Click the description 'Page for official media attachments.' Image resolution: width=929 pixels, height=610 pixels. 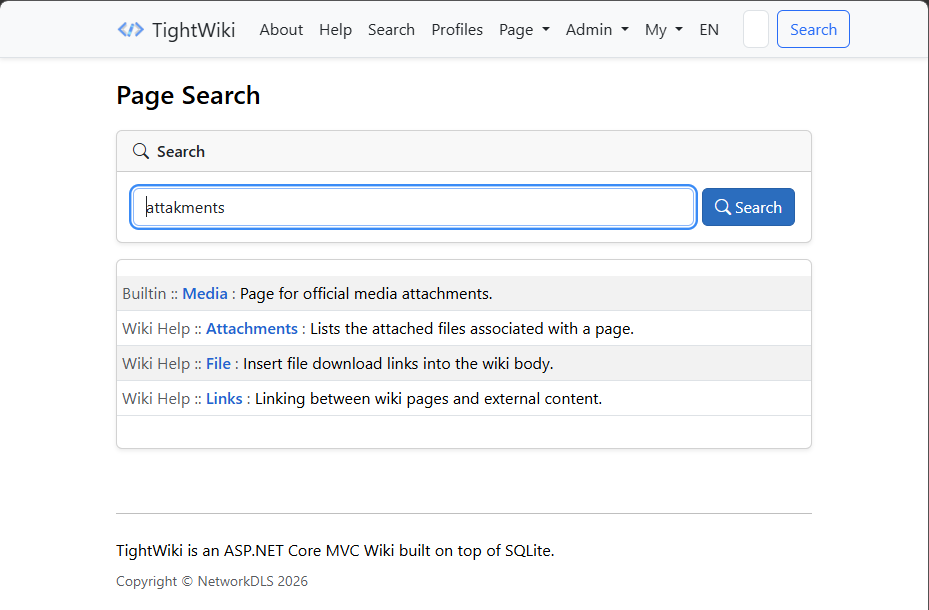[x=366, y=294]
